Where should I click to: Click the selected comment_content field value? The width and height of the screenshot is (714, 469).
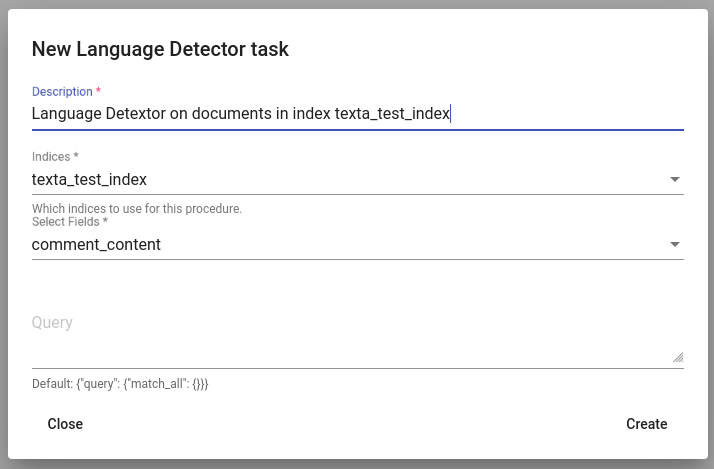(x=96, y=245)
